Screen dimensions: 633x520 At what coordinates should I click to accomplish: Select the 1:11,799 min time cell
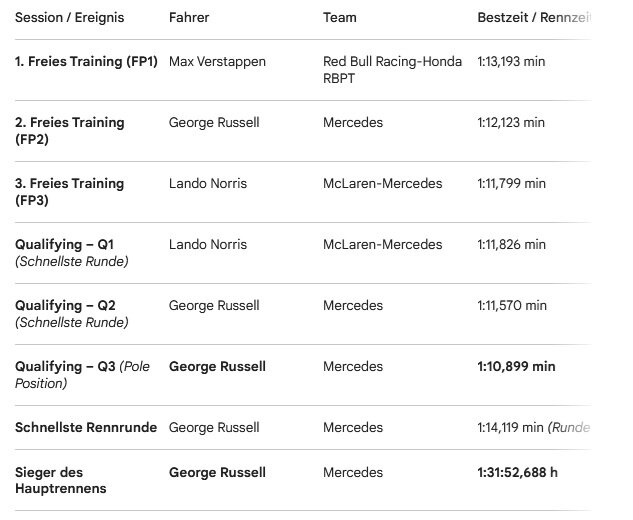tap(511, 183)
